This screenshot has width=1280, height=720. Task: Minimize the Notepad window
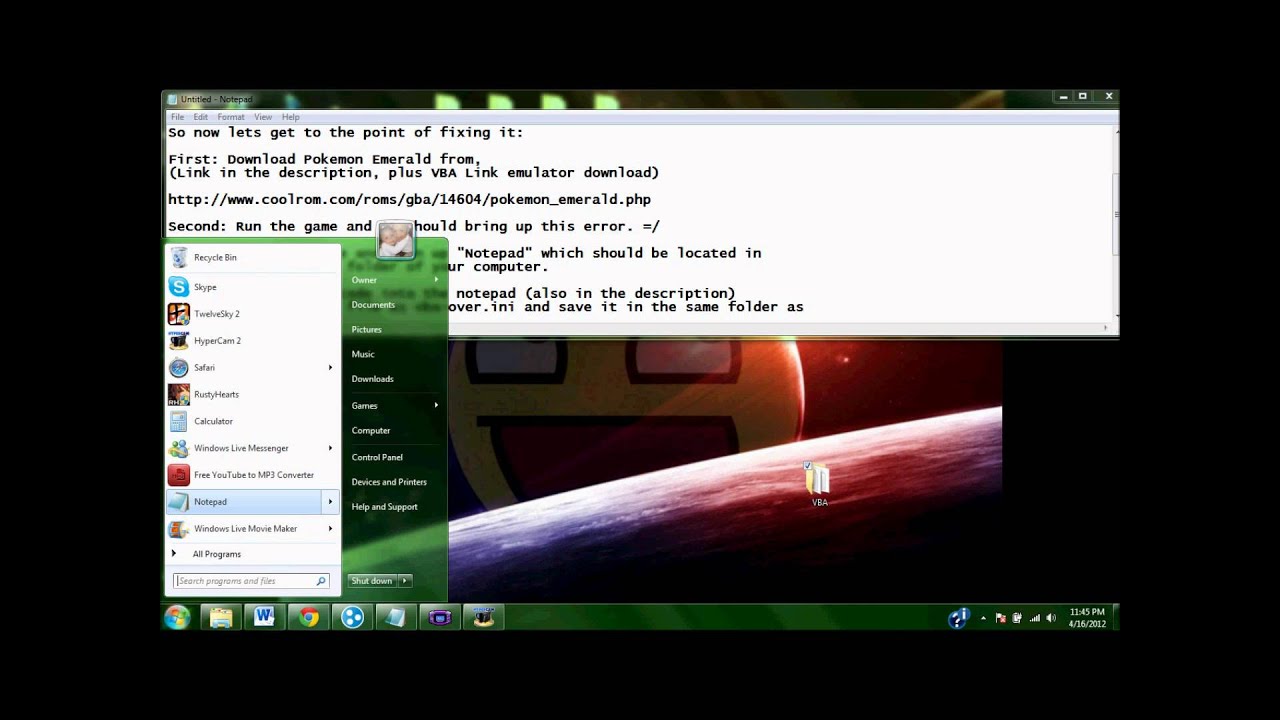(x=1061, y=97)
